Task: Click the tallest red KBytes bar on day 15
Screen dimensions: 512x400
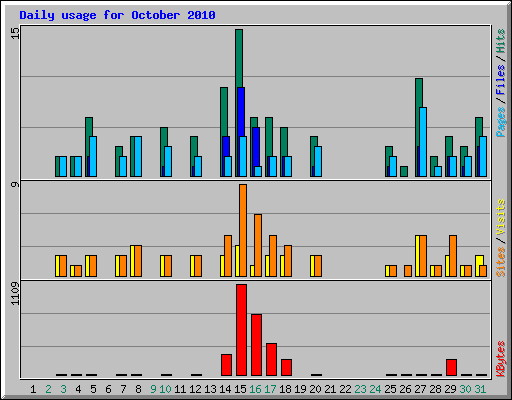Action: [242, 330]
